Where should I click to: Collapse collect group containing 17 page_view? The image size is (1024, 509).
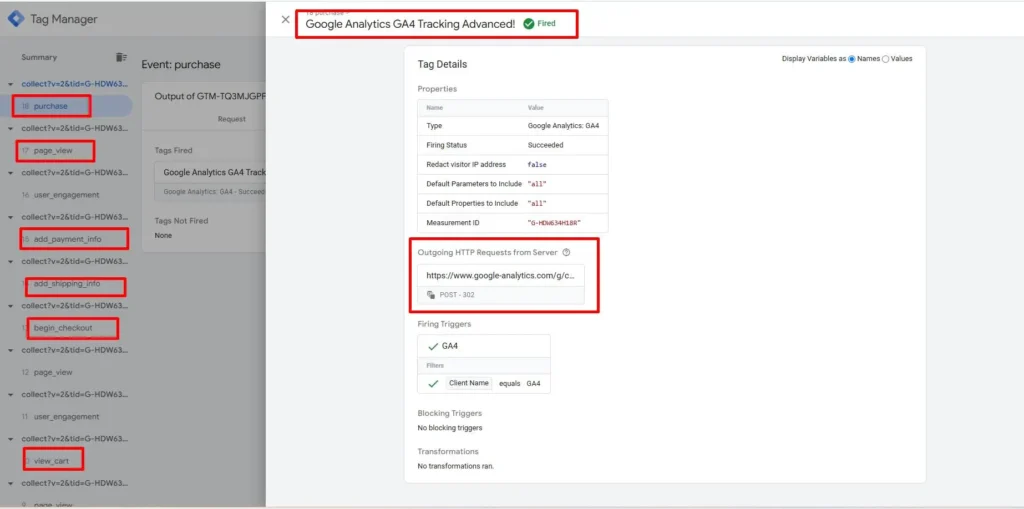(x=10, y=129)
